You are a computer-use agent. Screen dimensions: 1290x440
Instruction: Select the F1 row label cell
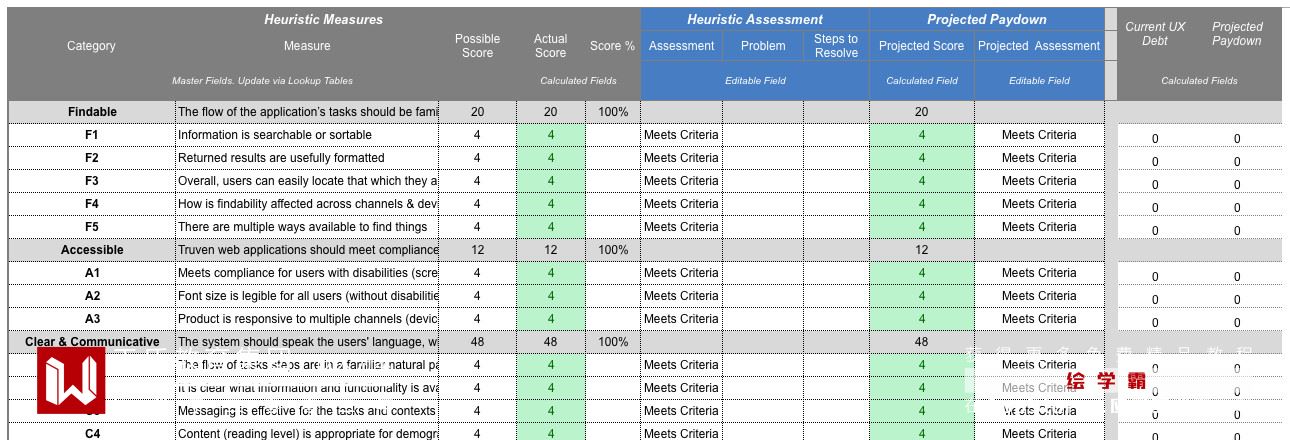coord(92,135)
